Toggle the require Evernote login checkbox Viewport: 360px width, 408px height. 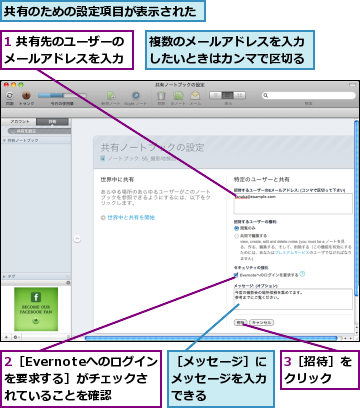(236, 275)
